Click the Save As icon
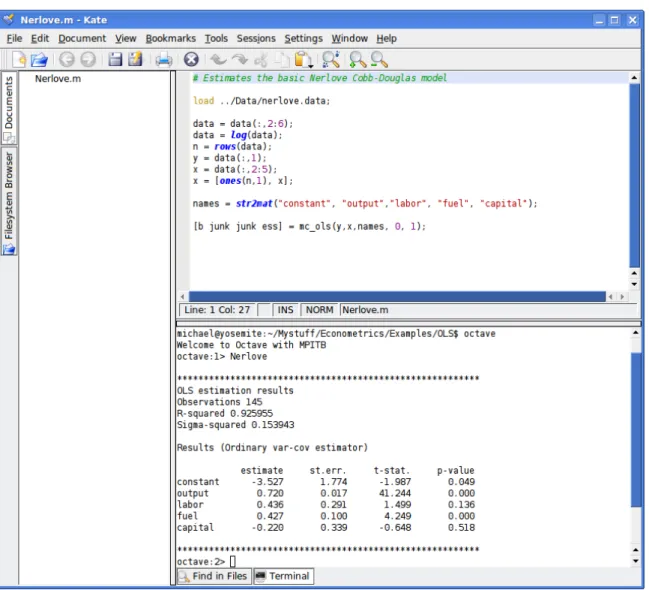Screen dimensions: 649x590 click(x=135, y=60)
